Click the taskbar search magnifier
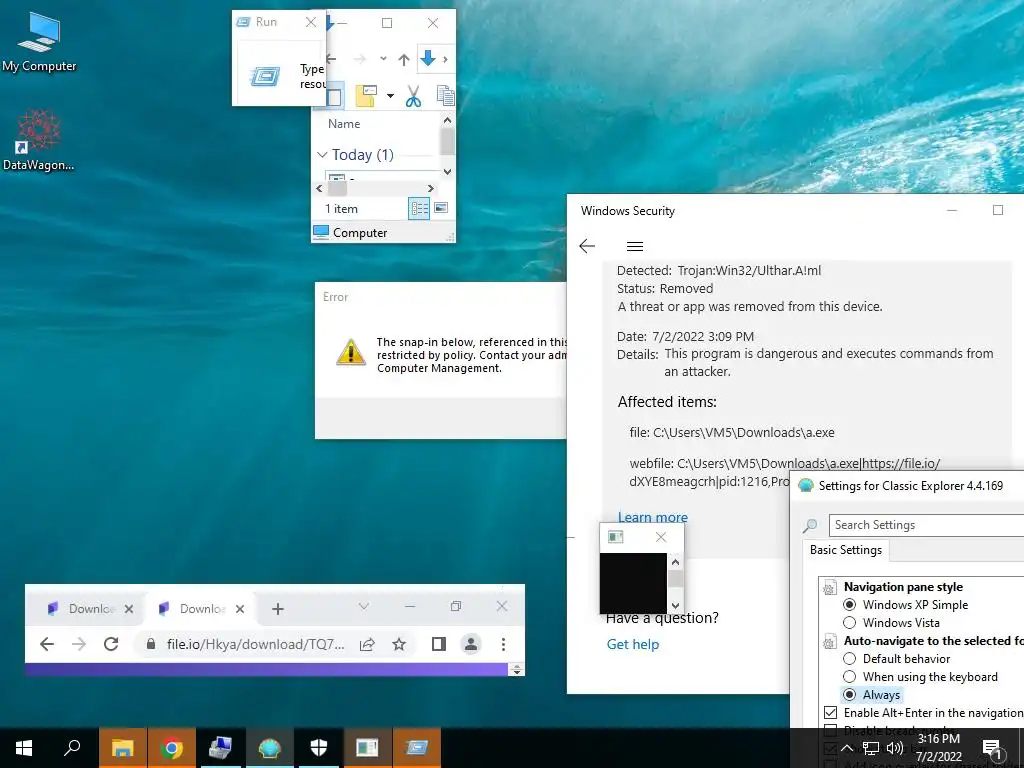 72,748
